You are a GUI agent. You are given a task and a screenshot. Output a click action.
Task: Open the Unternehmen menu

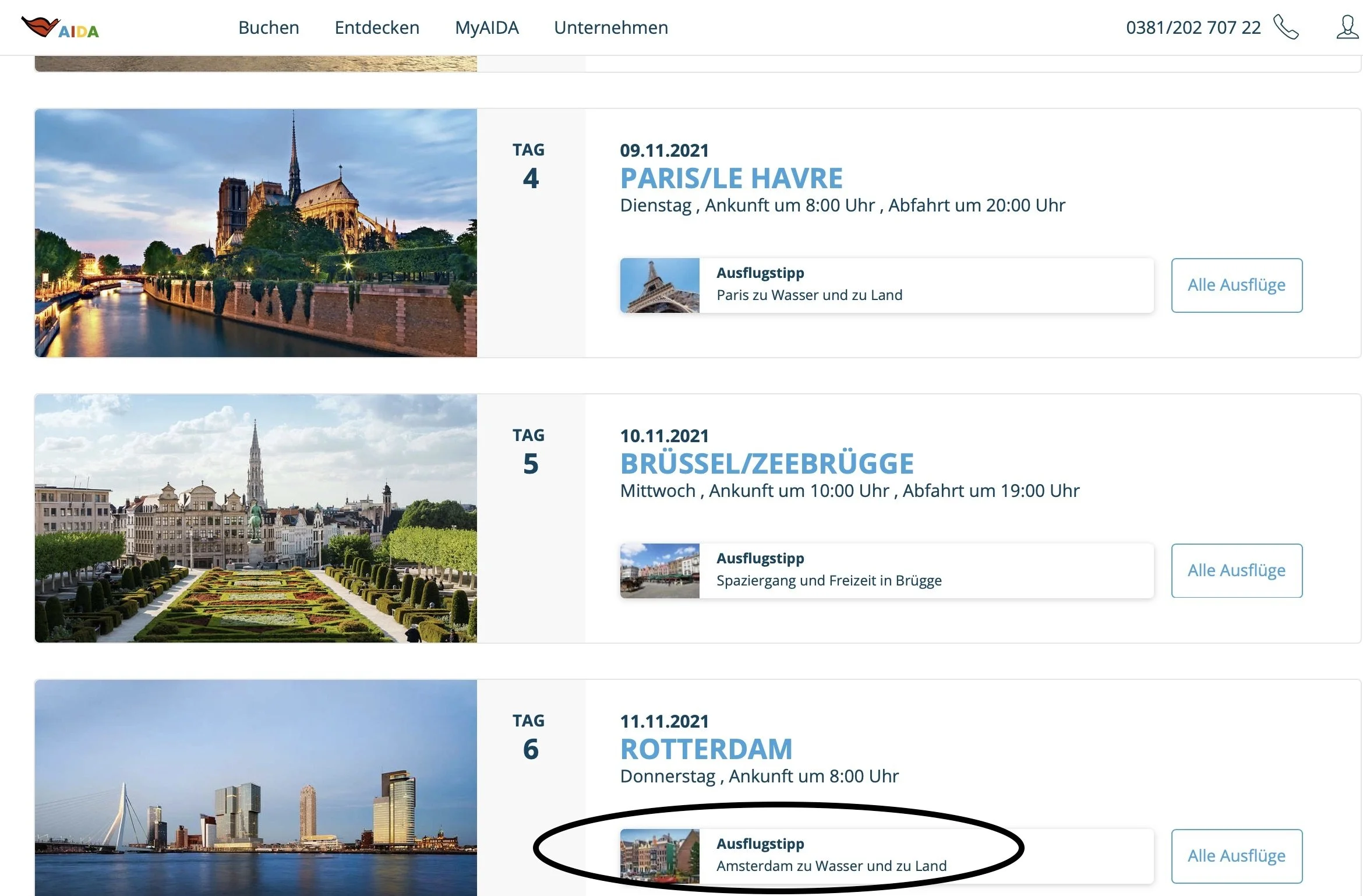coord(610,27)
